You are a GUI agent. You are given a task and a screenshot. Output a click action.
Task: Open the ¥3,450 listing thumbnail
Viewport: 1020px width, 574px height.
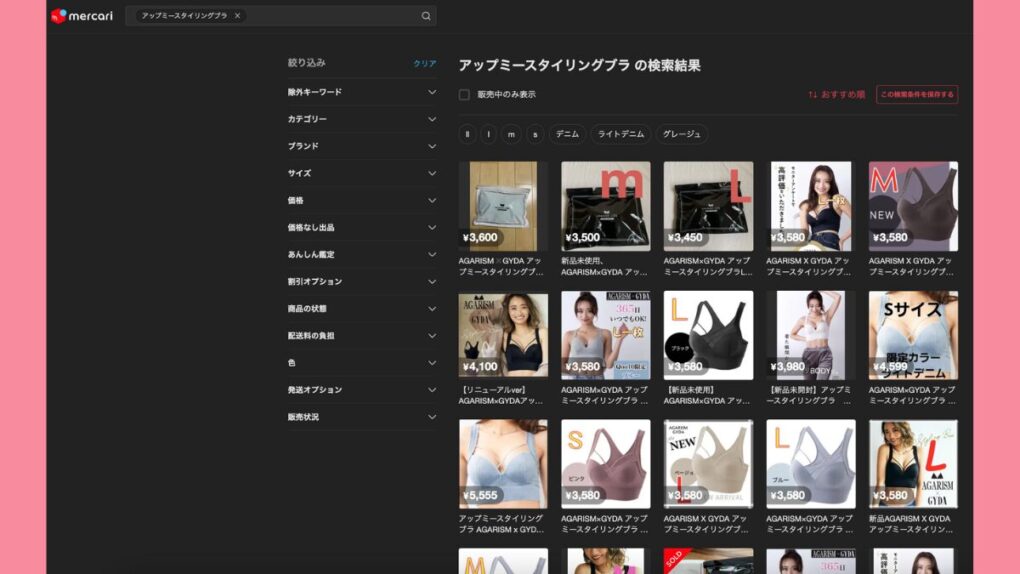pyautogui.click(x=708, y=206)
